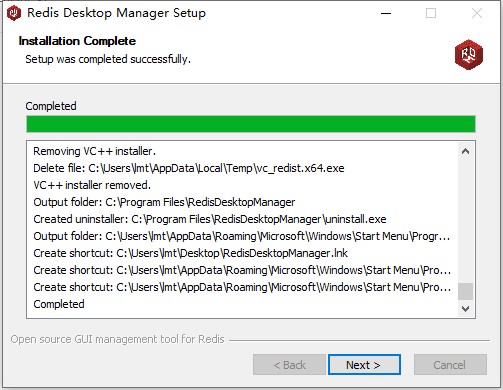Close the setup window with X
The image size is (503, 390).
pyautogui.click(x=477, y=13)
